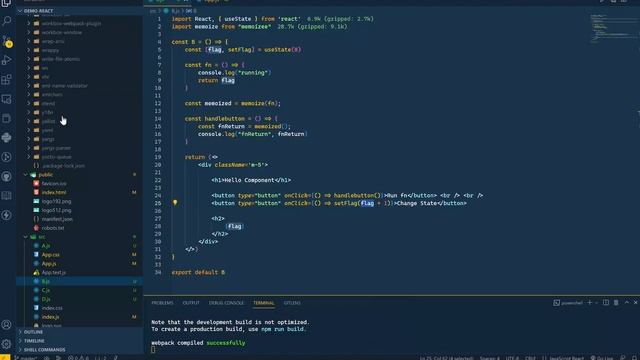Expand the TIMELINE section
Screen dimensions: 640x360
tap(80, 341)
